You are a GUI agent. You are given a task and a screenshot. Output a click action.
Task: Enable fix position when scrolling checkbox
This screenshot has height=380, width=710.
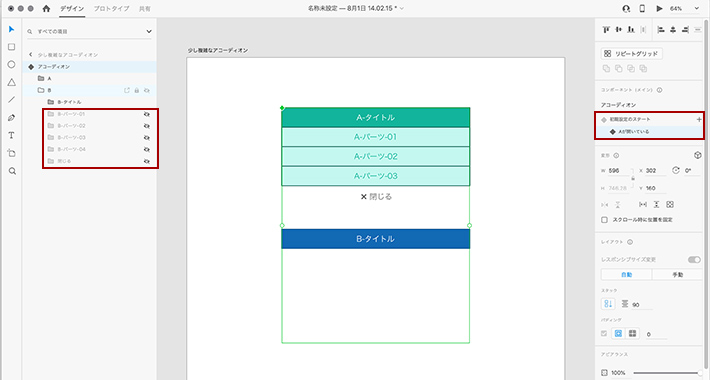click(x=604, y=220)
